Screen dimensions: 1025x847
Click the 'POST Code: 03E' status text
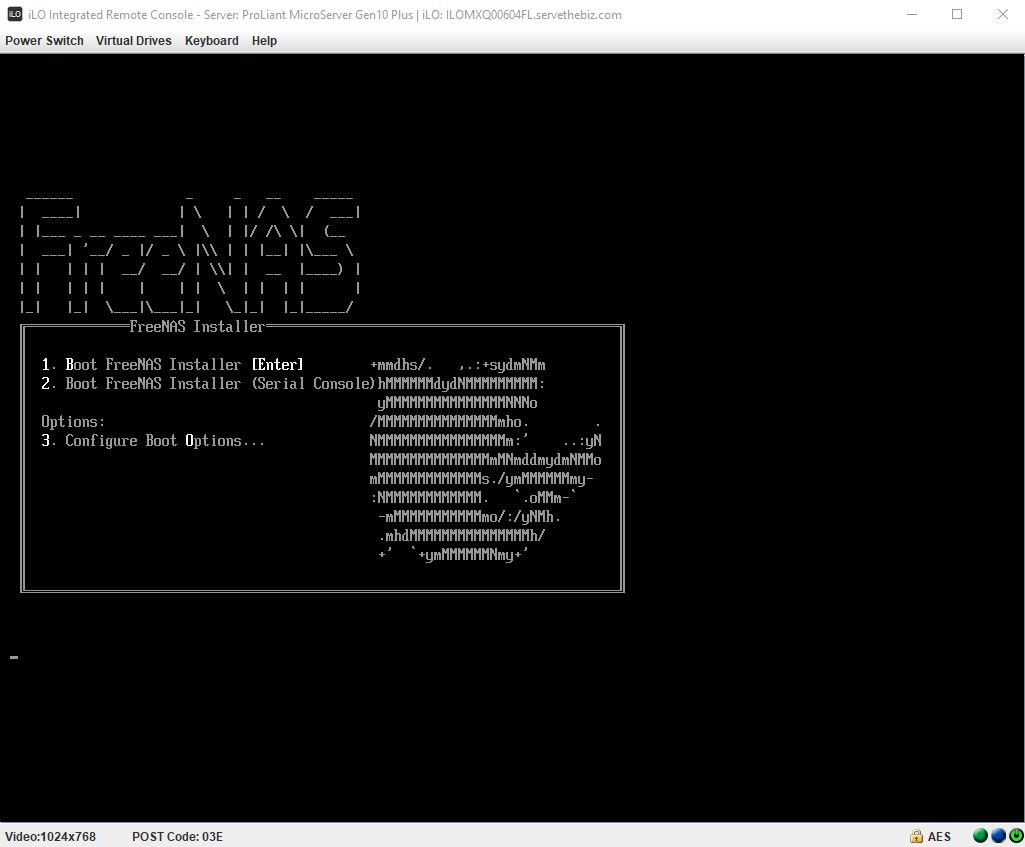coord(177,837)
